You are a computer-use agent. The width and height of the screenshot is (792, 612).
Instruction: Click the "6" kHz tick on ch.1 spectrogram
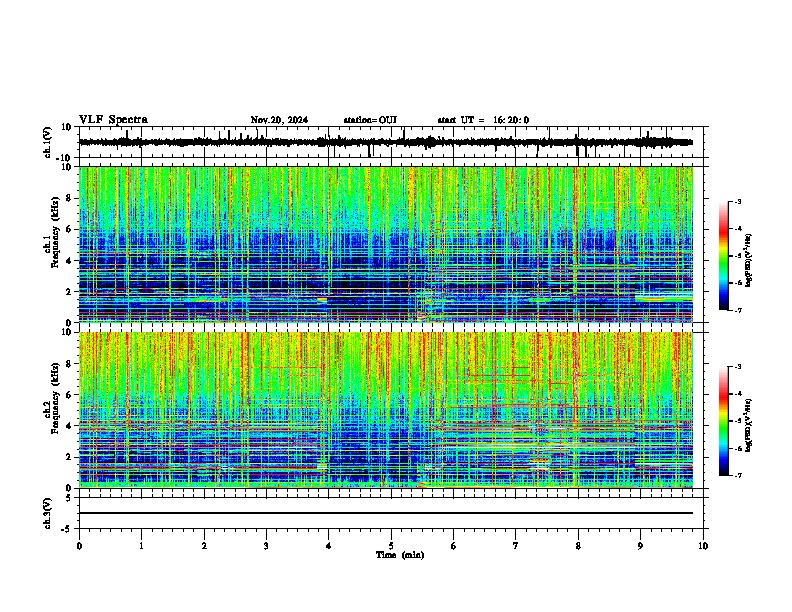coord(69,229)
